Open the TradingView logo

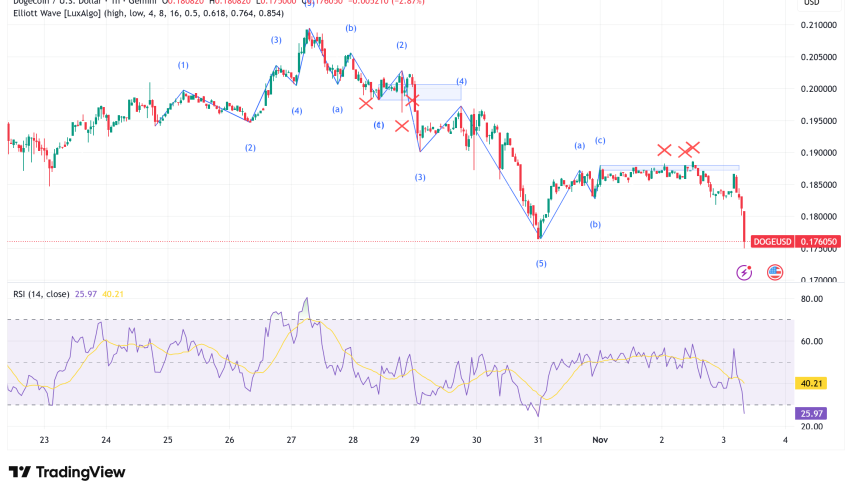67,471
